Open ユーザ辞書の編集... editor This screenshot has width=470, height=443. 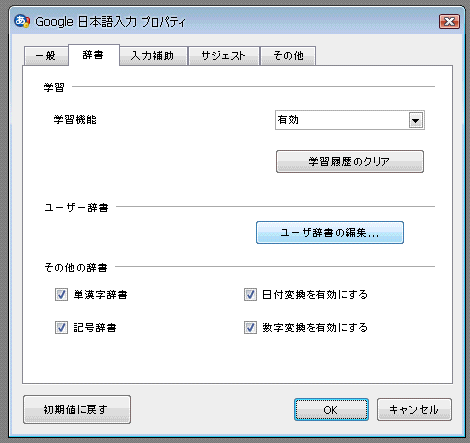[330, 233]
